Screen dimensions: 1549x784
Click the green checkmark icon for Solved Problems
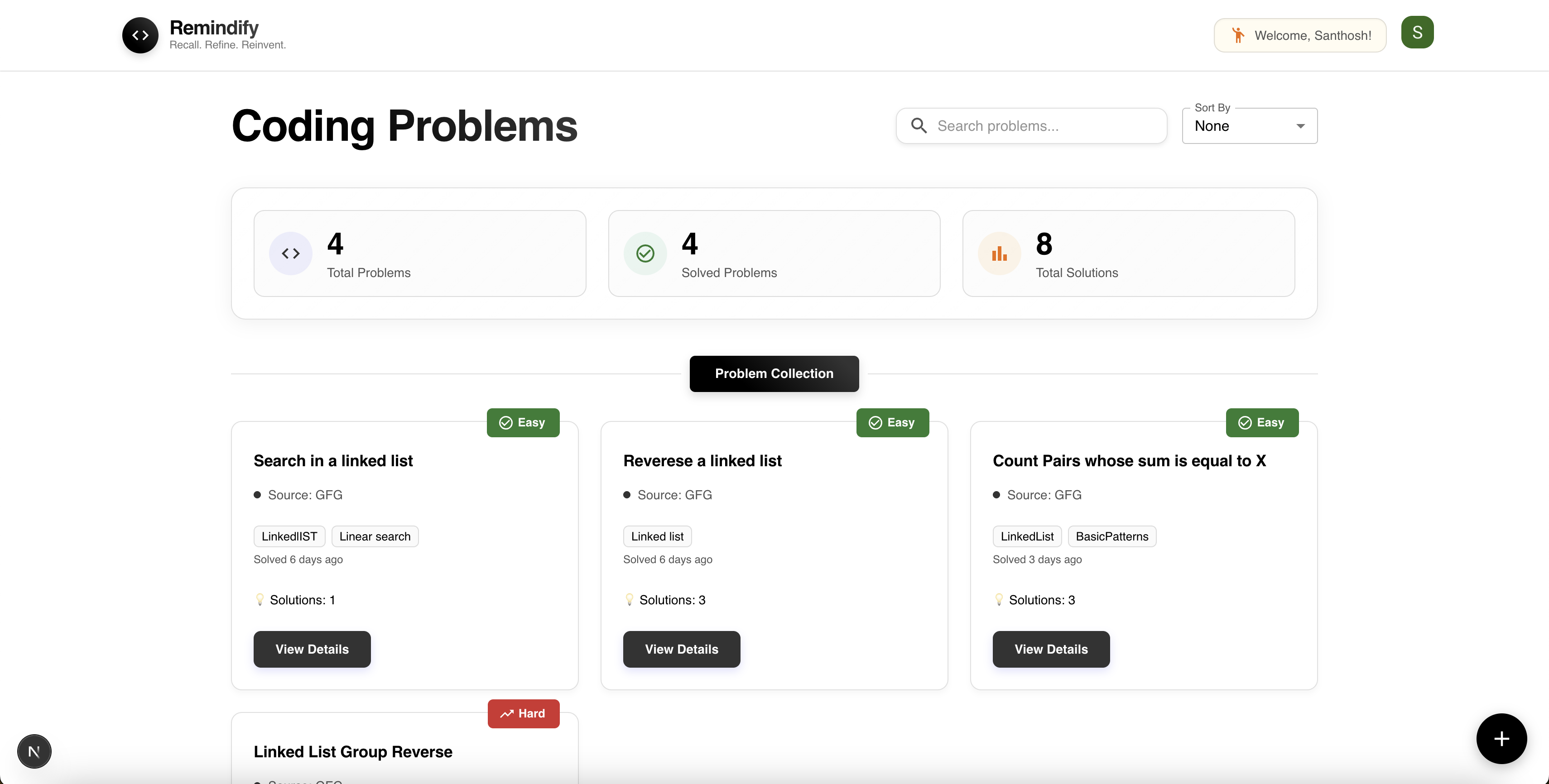(x=645, y=253)
